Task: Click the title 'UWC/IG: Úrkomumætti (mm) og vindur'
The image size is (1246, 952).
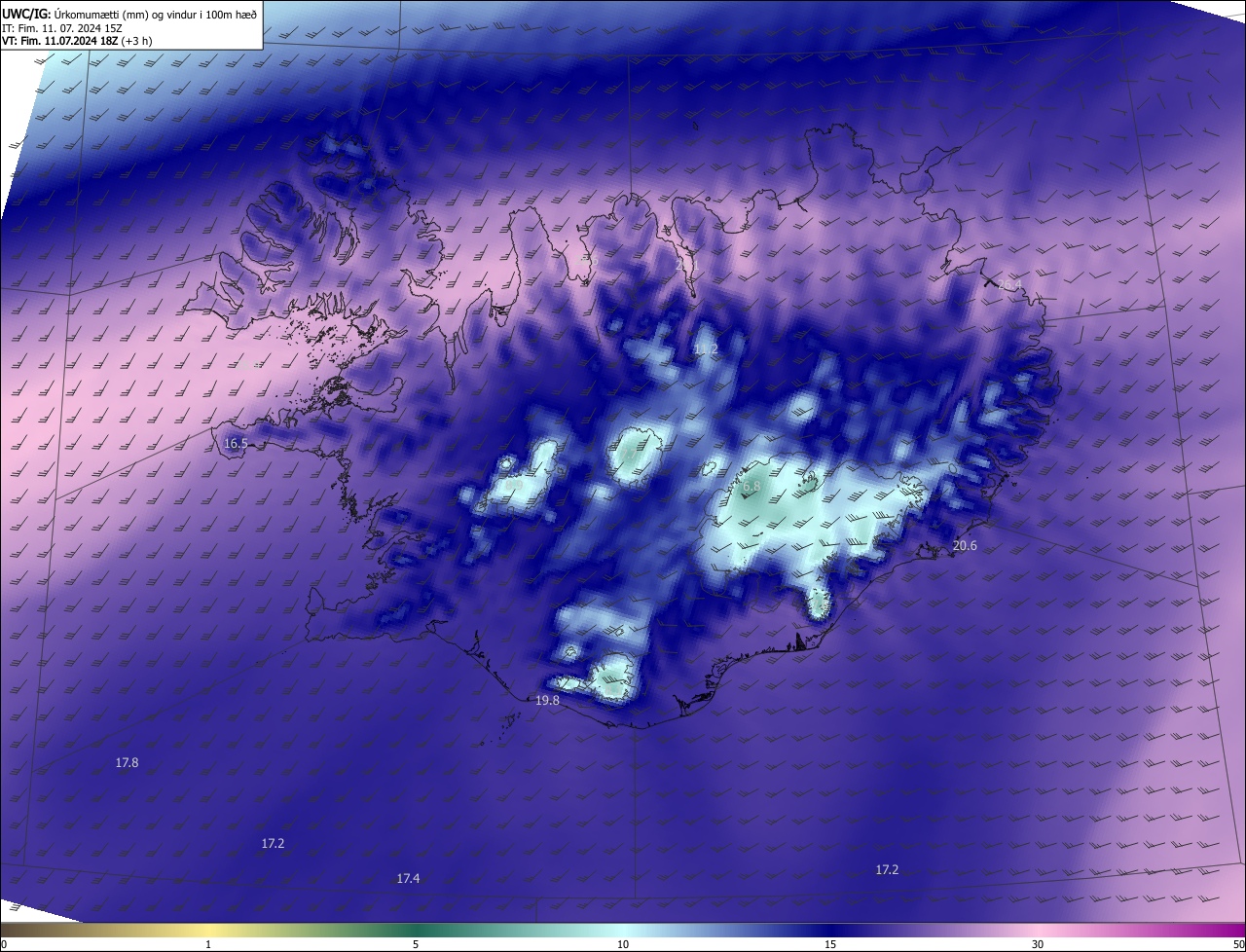Action: (129, 13)
